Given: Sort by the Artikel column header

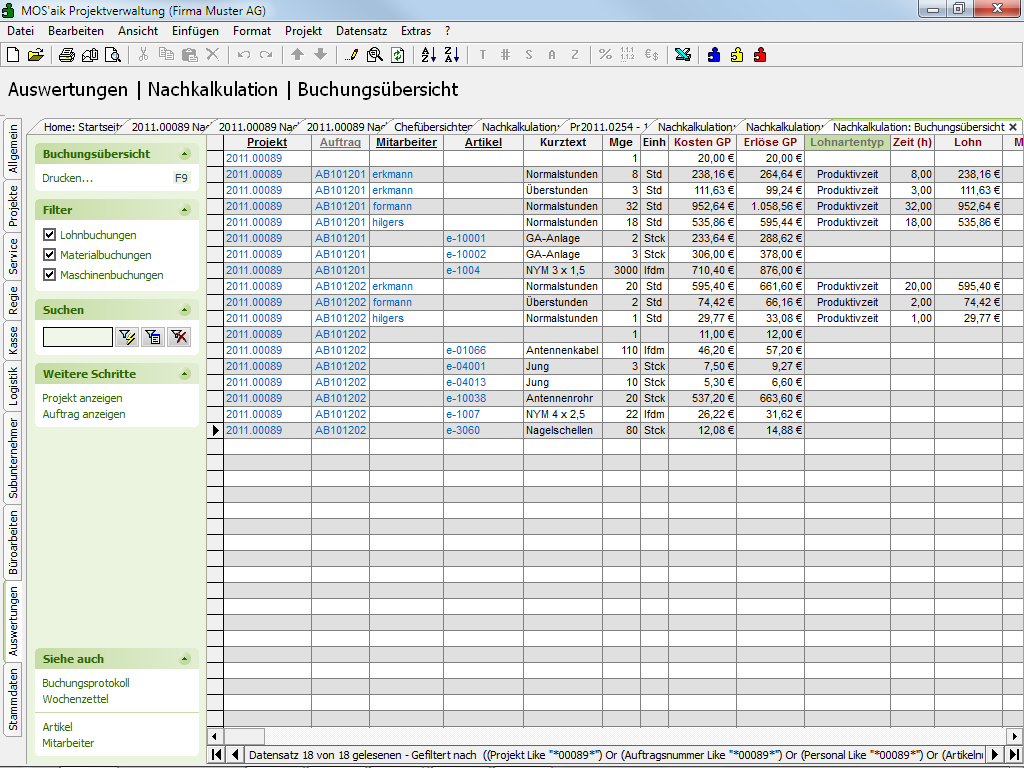Looking at the screenshot, I should [x=483, y=142].
